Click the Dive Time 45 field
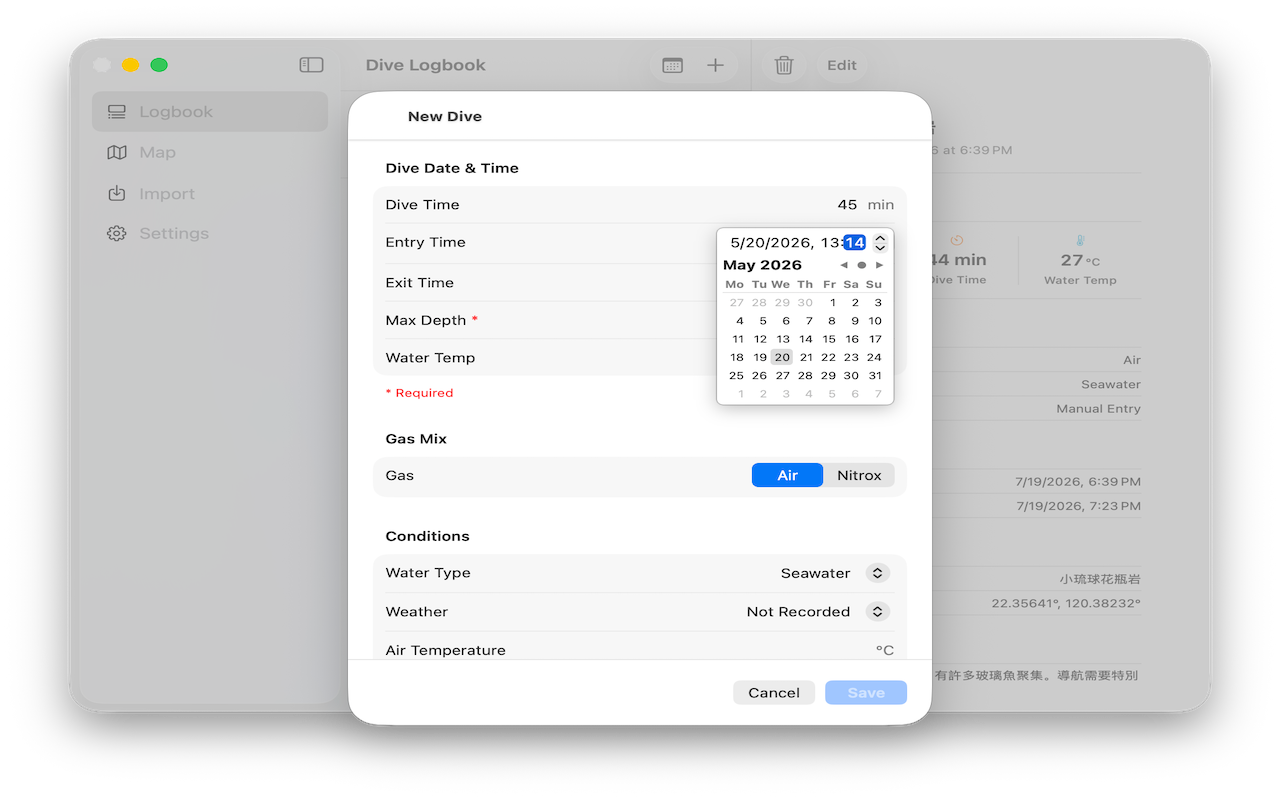Screen dimensions: 1280x800 tap(847, 204)
